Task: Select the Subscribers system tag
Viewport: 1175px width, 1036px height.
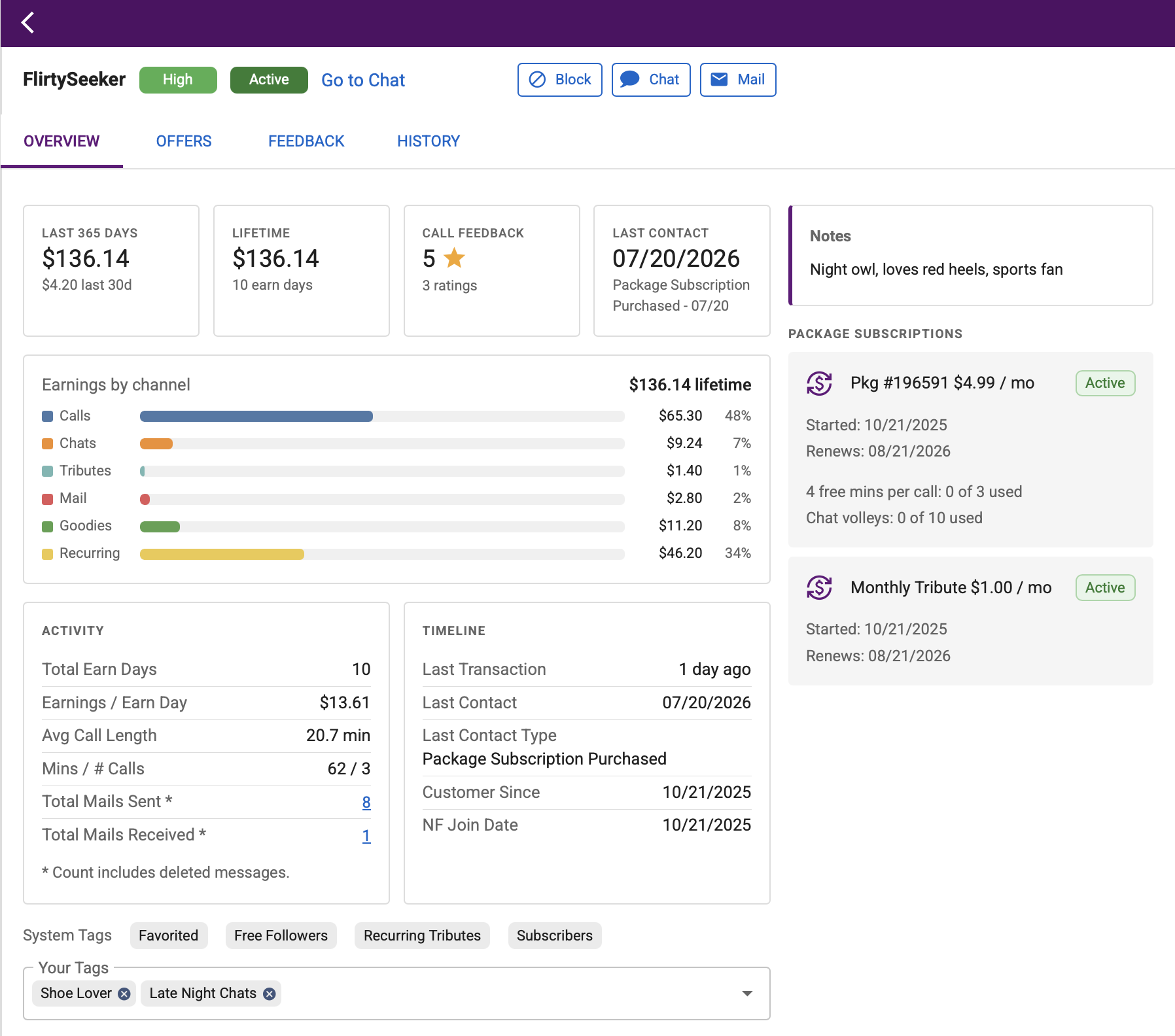Action: pos(555,936)
